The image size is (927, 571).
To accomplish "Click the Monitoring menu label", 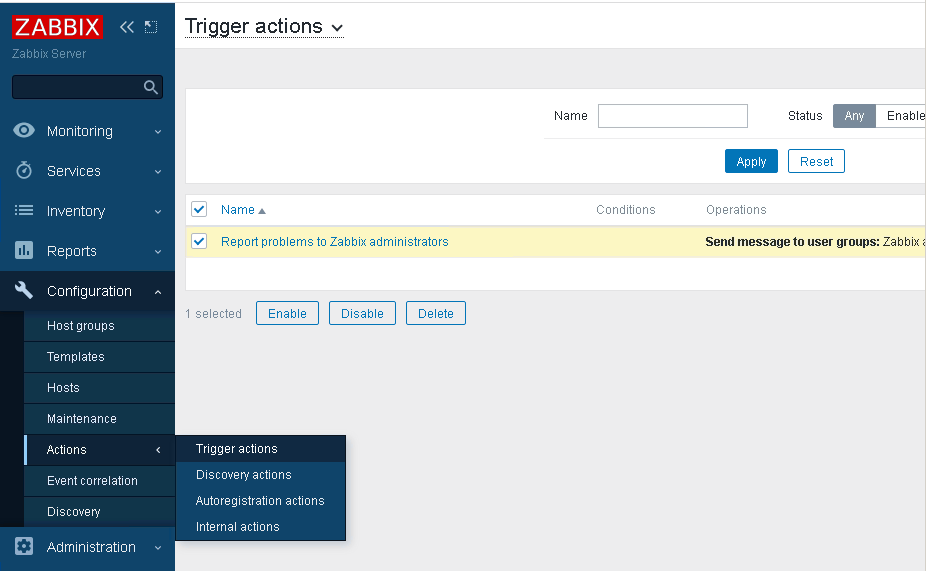I will (80, 131).
